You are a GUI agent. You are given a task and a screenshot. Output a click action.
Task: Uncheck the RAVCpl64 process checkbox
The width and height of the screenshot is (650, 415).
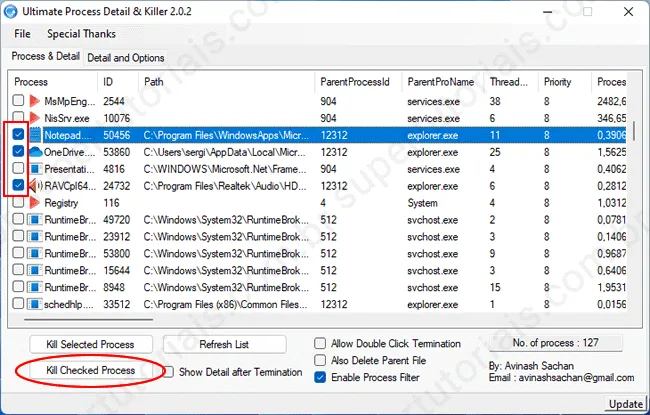click(18, 185)
